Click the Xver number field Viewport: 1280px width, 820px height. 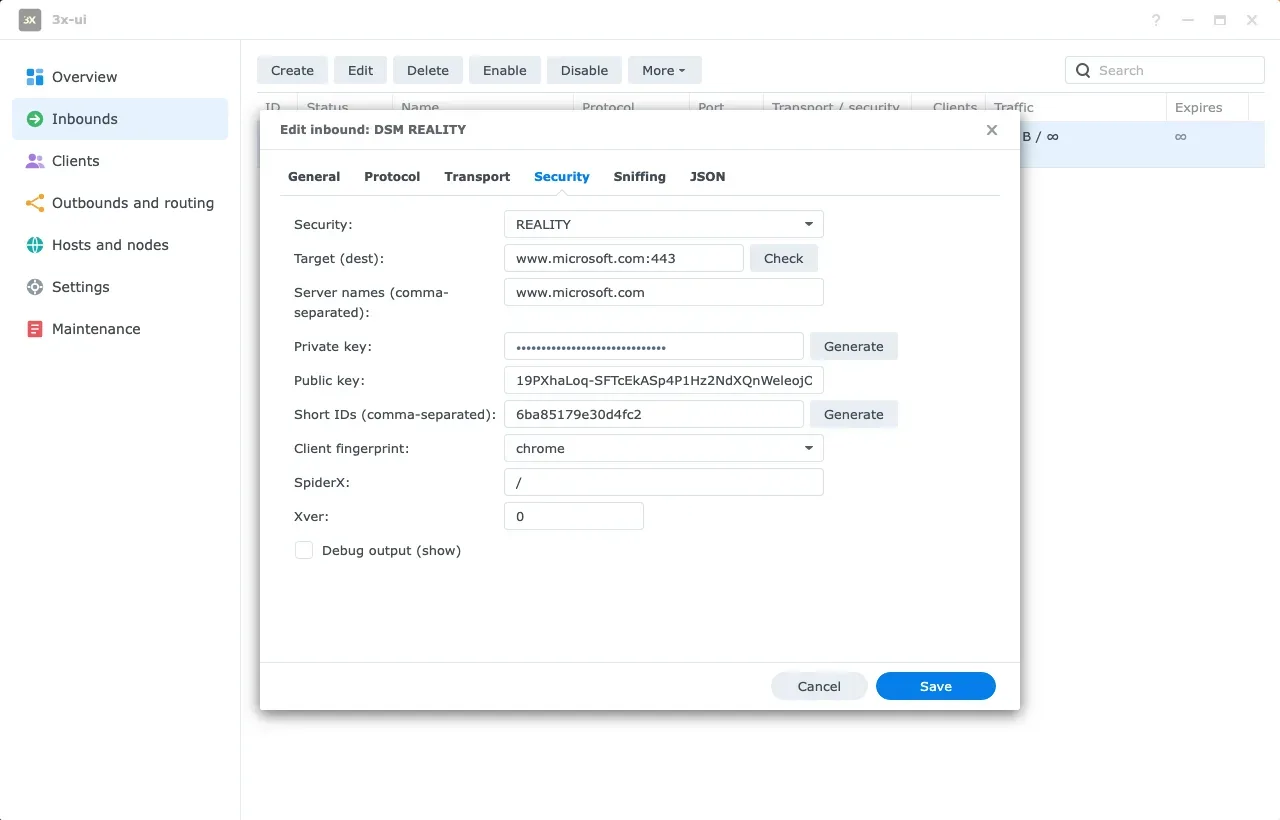click(574, 516)
